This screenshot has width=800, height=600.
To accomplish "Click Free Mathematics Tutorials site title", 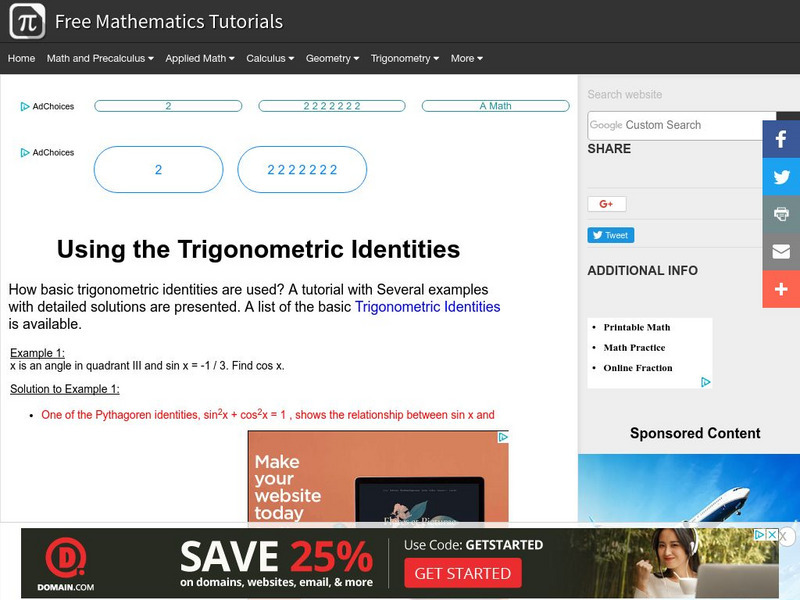I will tap(169, 22).
